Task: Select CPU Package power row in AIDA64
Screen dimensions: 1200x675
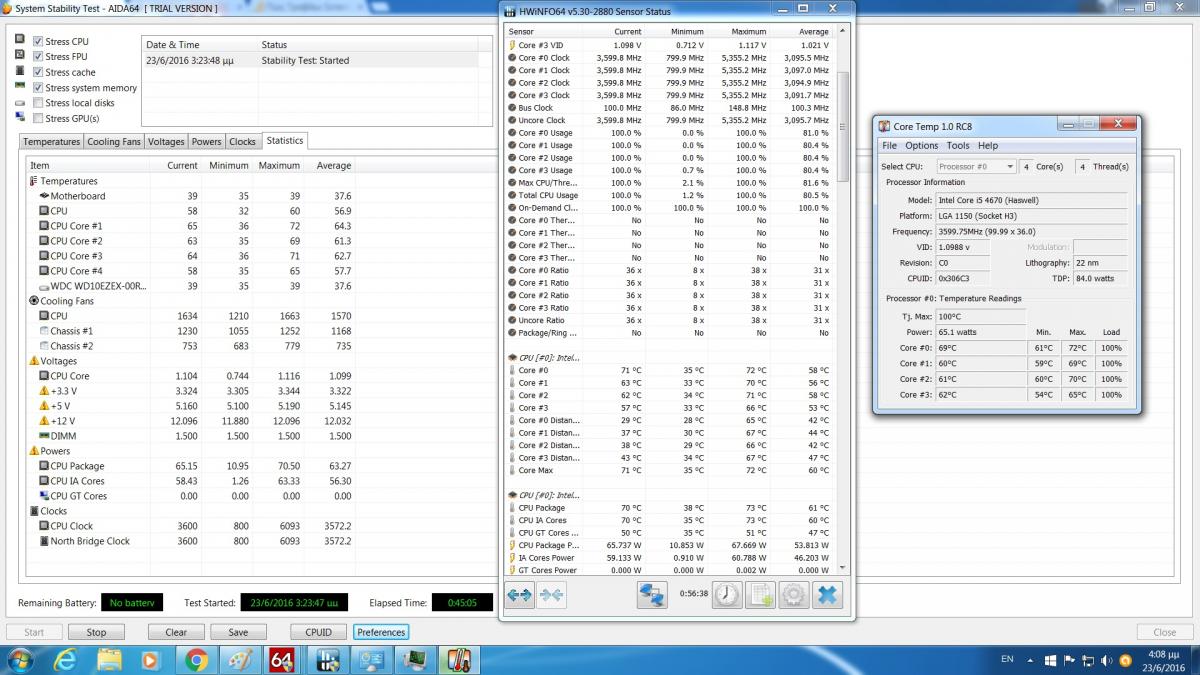Action: (x=190, y=466)
